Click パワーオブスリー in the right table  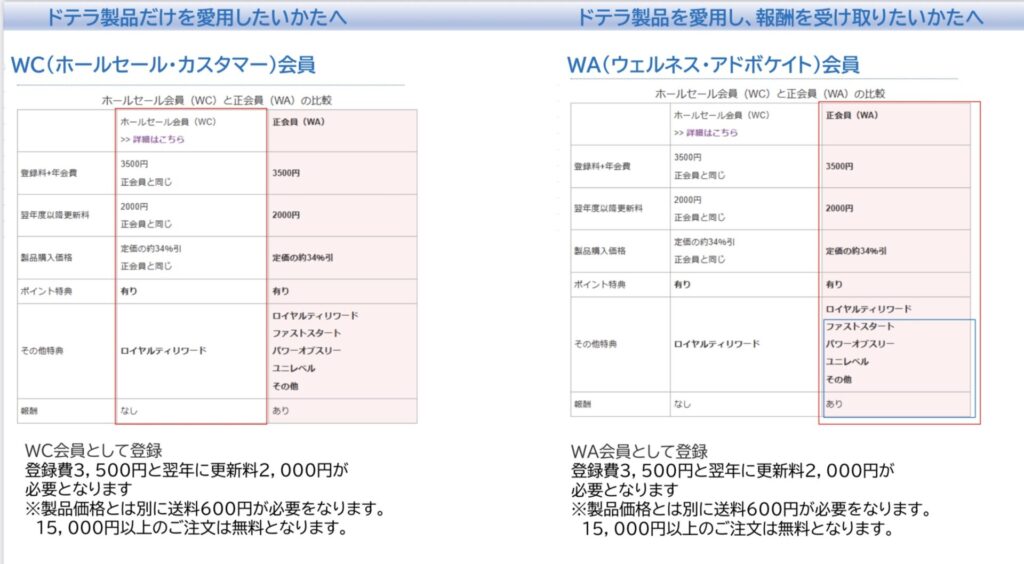(x=860, y=343)
